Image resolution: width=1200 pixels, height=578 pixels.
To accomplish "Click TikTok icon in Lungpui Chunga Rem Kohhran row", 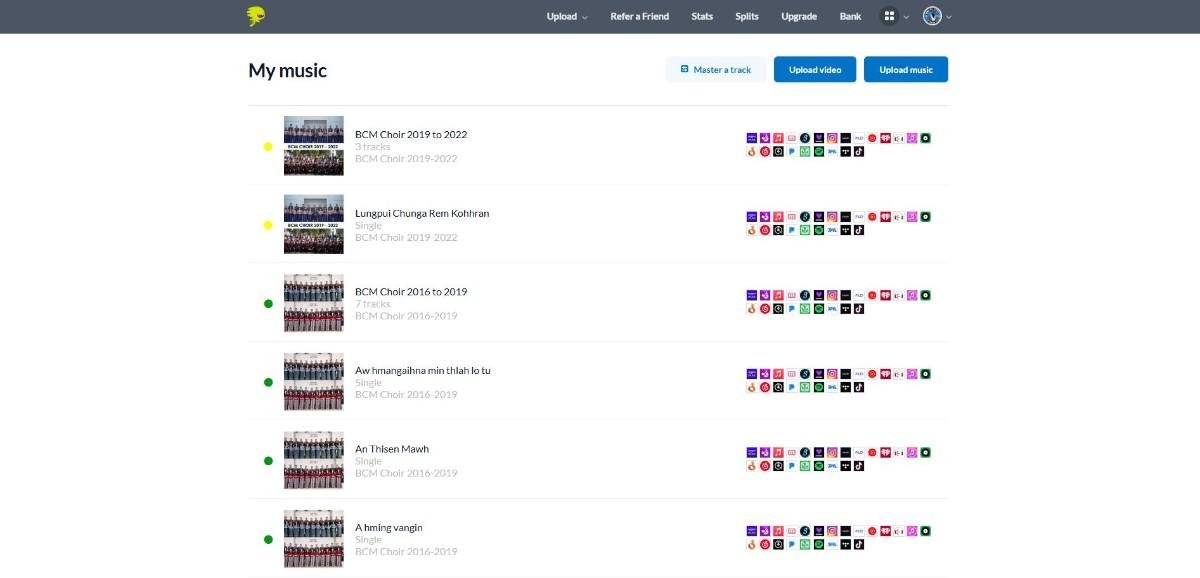I will pos(859,230).
